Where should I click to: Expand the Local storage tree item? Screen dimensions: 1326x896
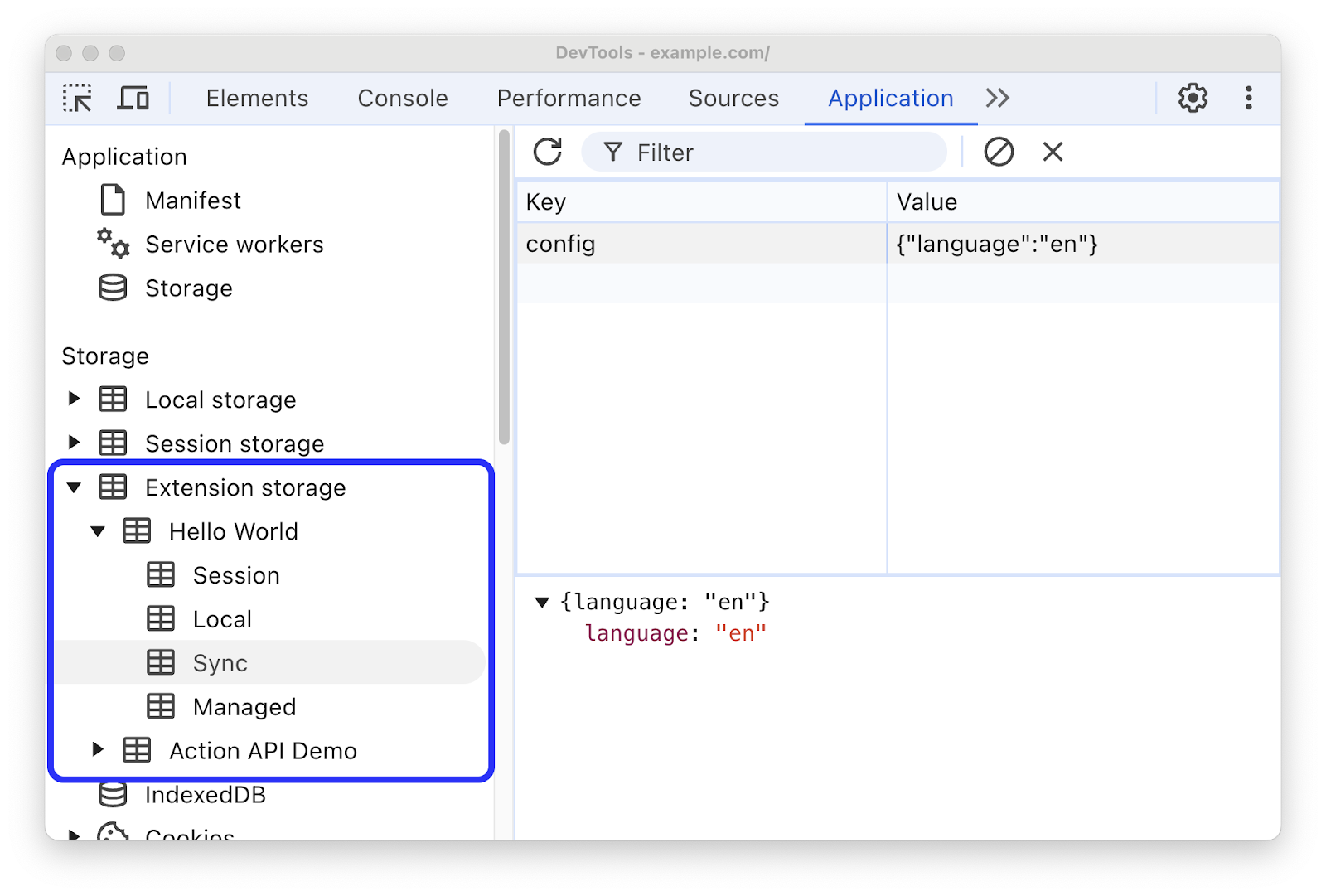coord(75,399)
